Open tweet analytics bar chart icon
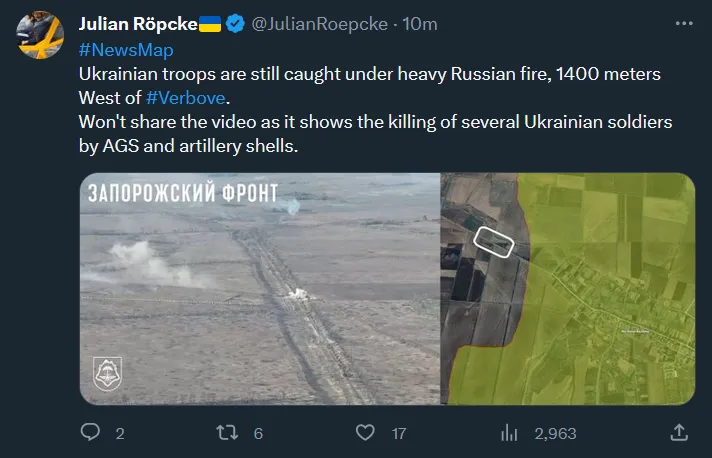The width and height of the screenshot is (712, 458). click(509, 433)
